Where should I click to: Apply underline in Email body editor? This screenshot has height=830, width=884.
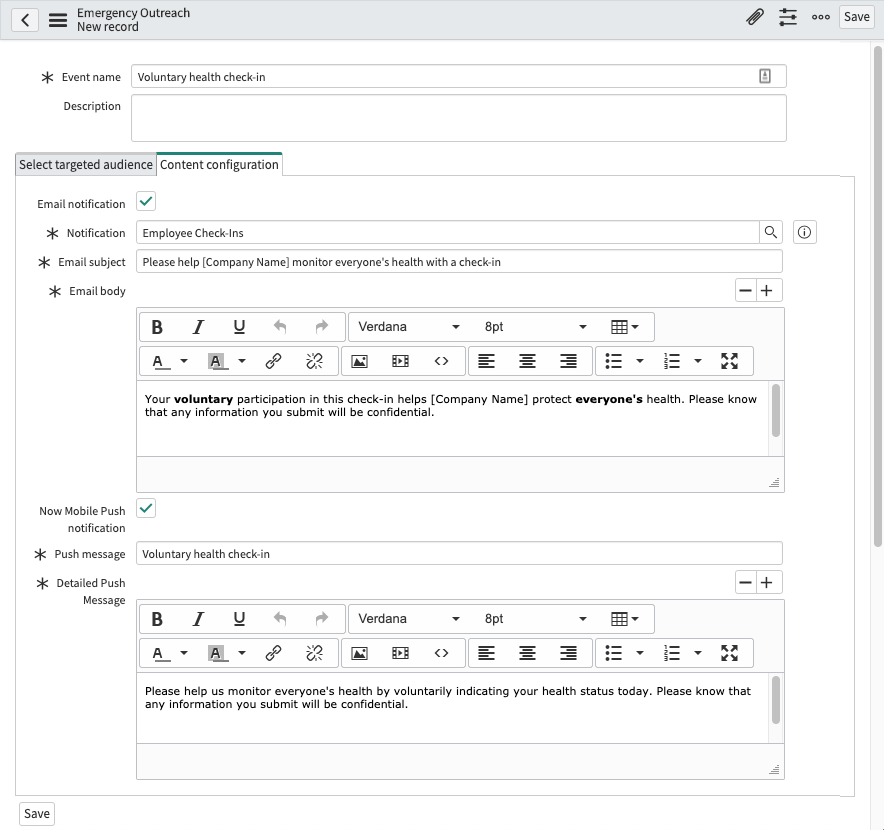tap(239, 327)
